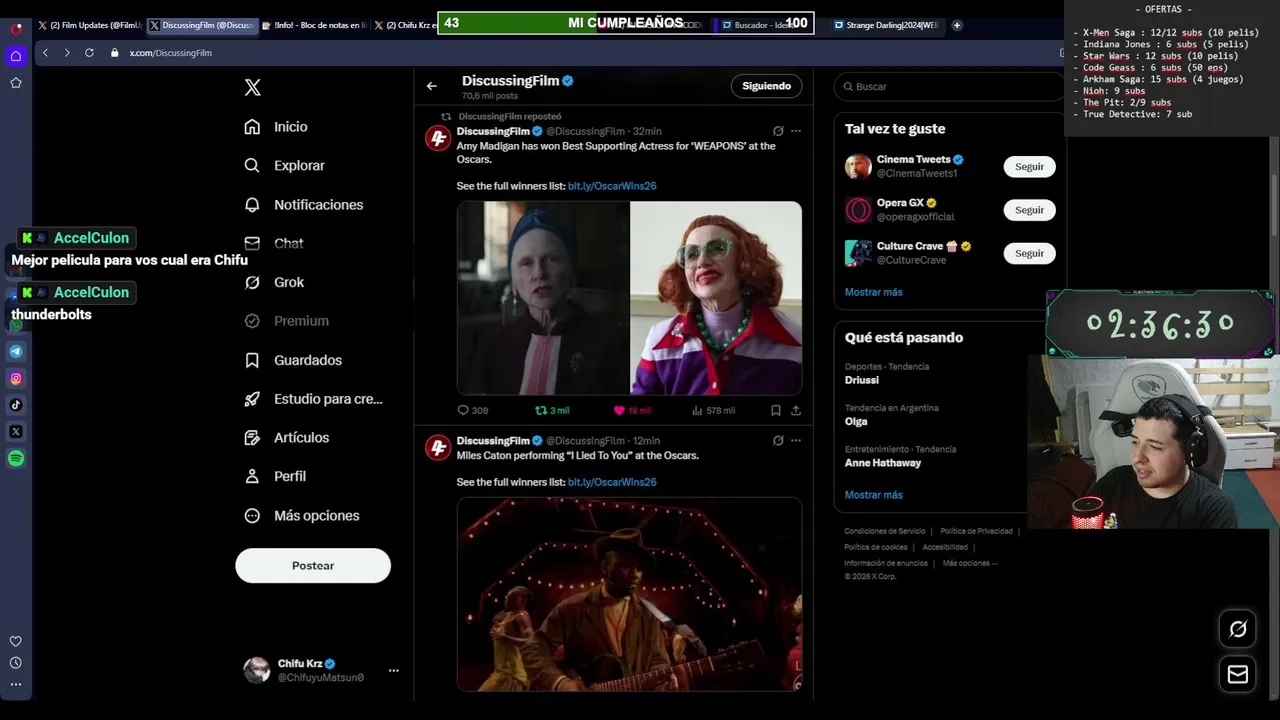Follow Culture Crave with the Seguir button

coord(1029,254)
